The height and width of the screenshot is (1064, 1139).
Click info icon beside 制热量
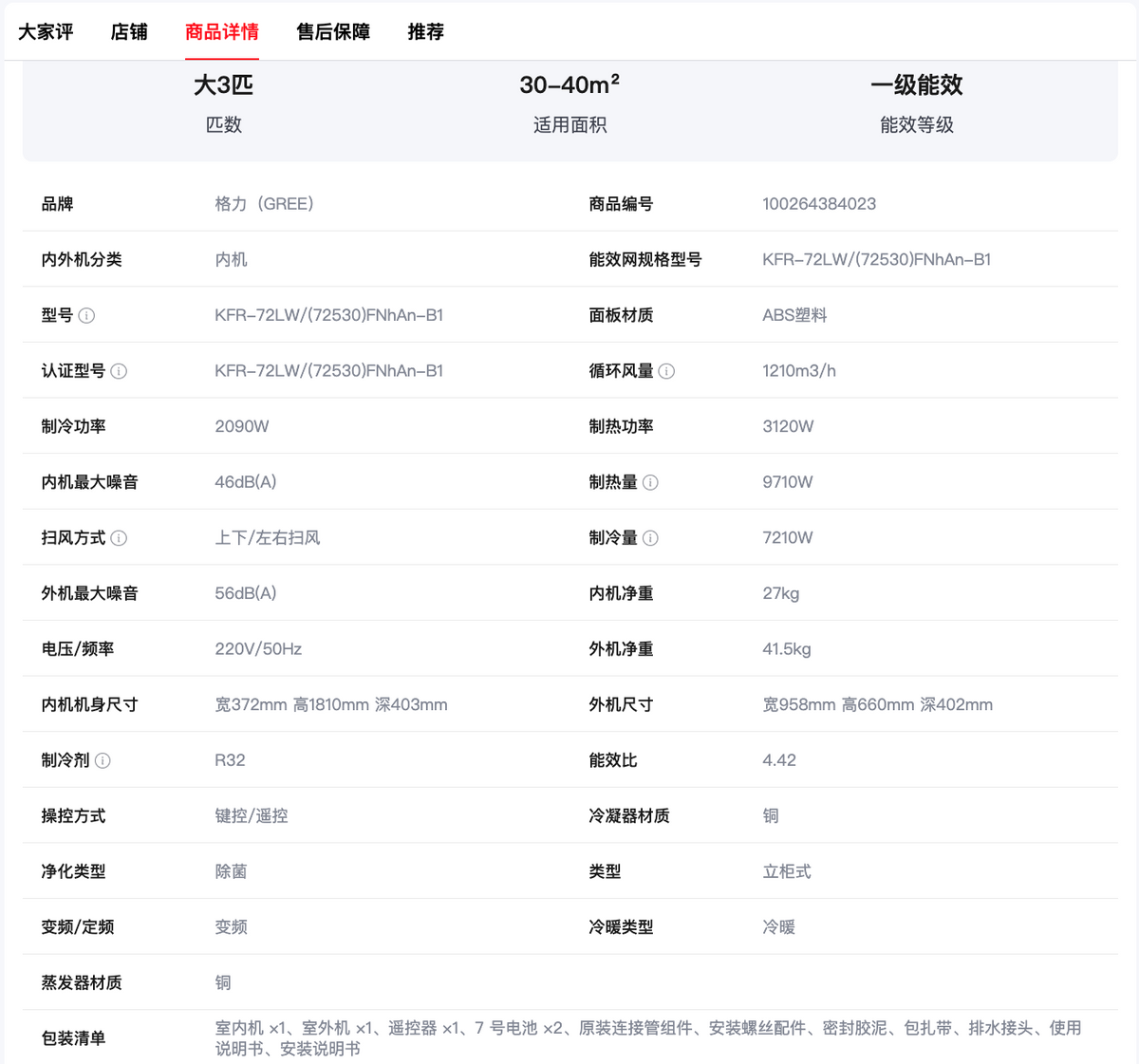pyautogui.click(x=650, y=482)
